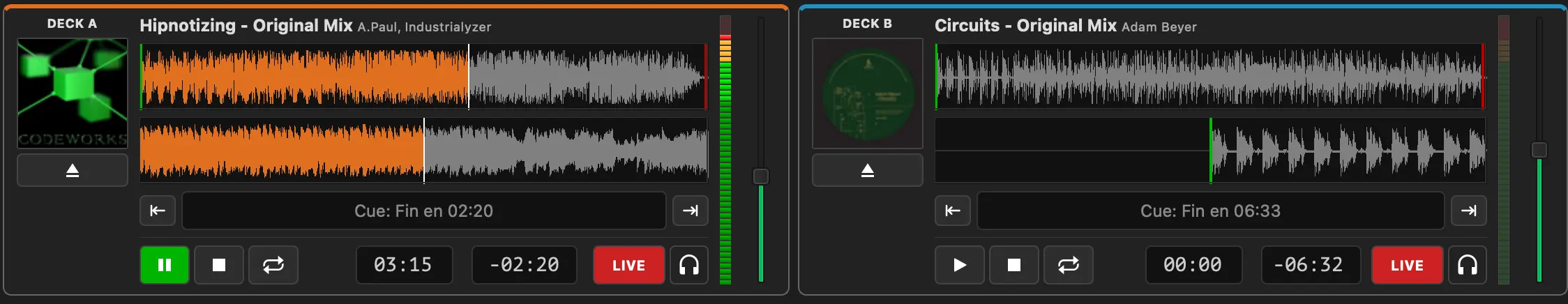Toggle loop on Deck B

click(1069, 265)
